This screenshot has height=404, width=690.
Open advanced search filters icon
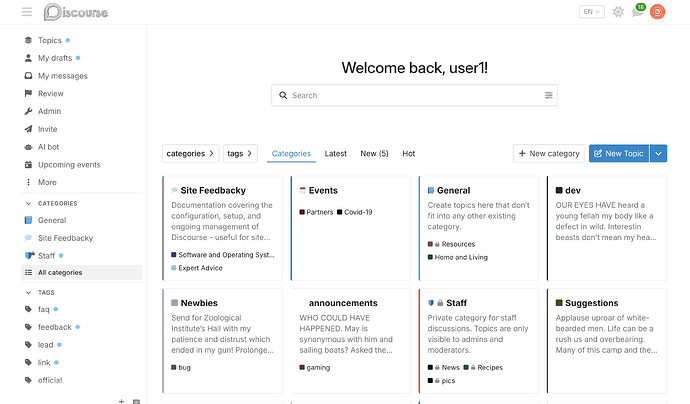pos(548,95)
